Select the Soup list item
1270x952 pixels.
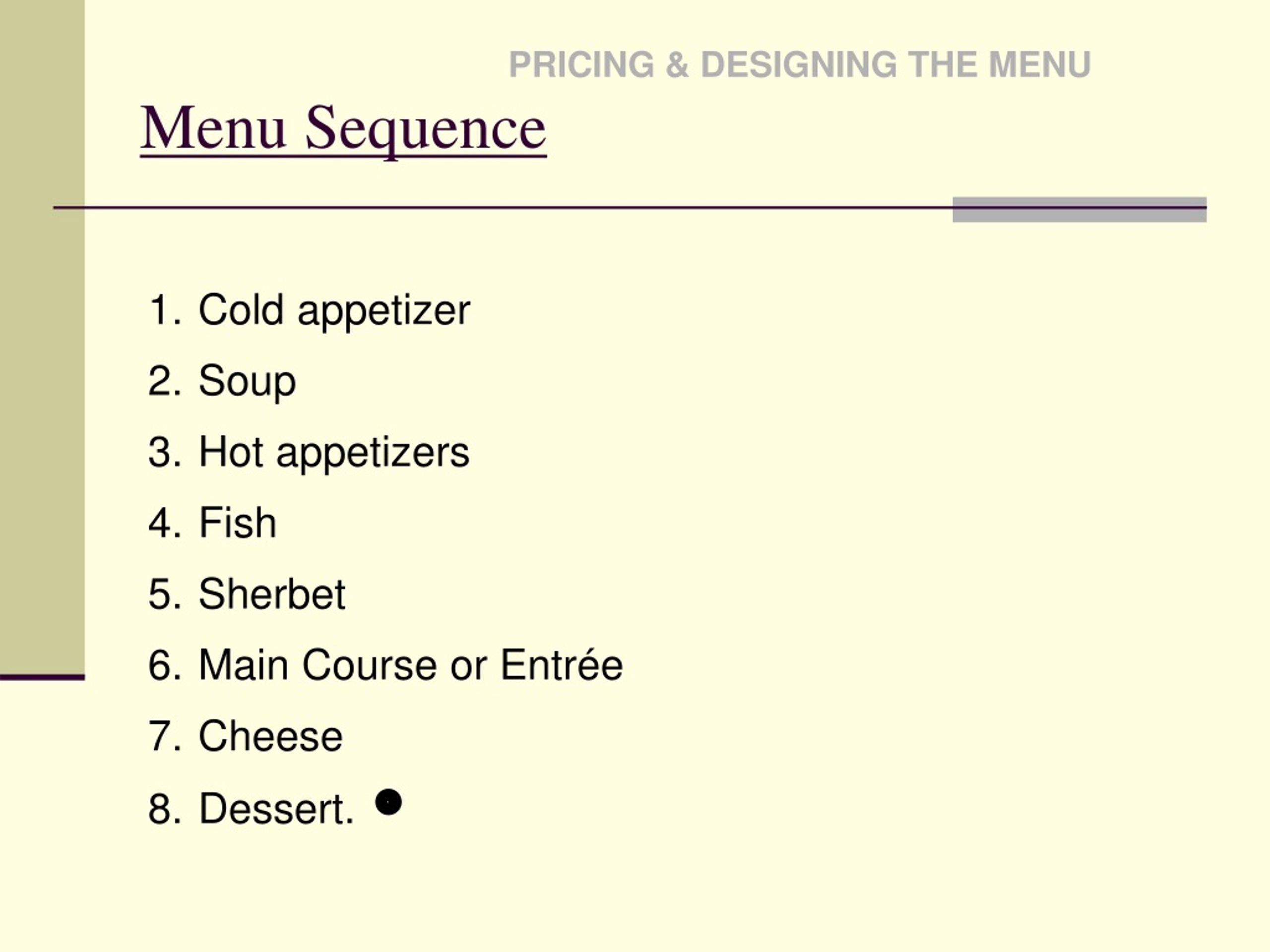(x=247, y=381)
